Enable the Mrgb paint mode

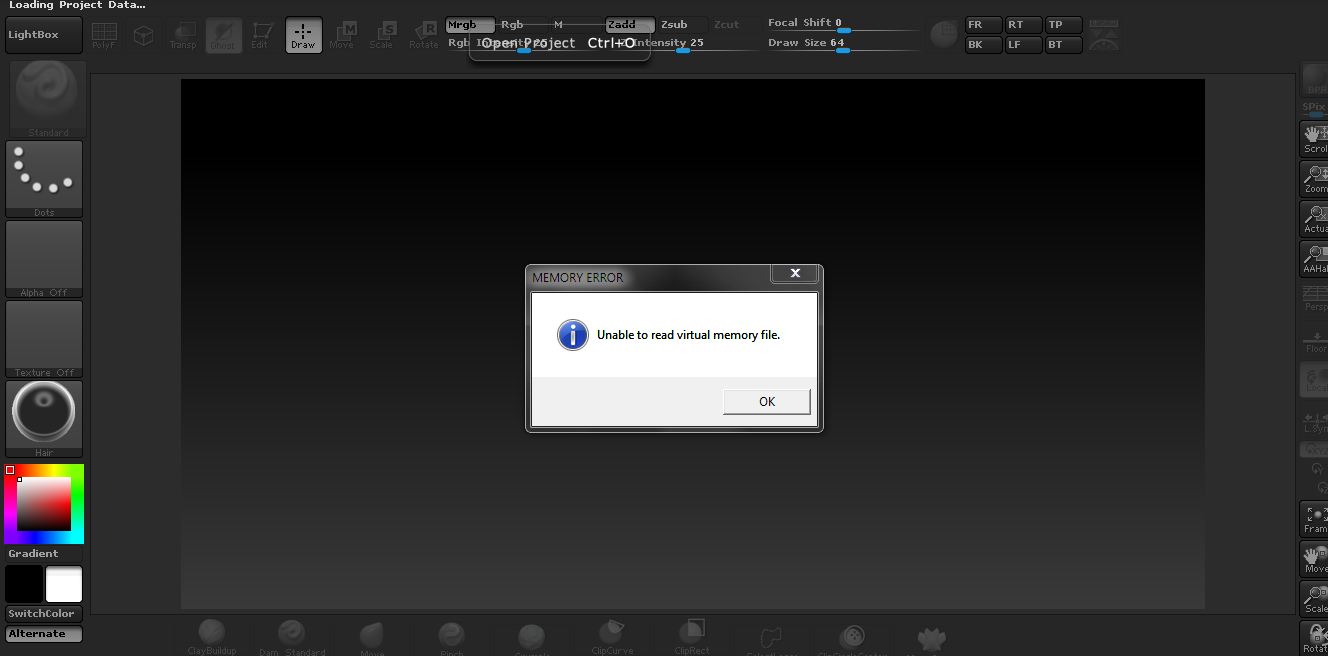click(470, 25)
